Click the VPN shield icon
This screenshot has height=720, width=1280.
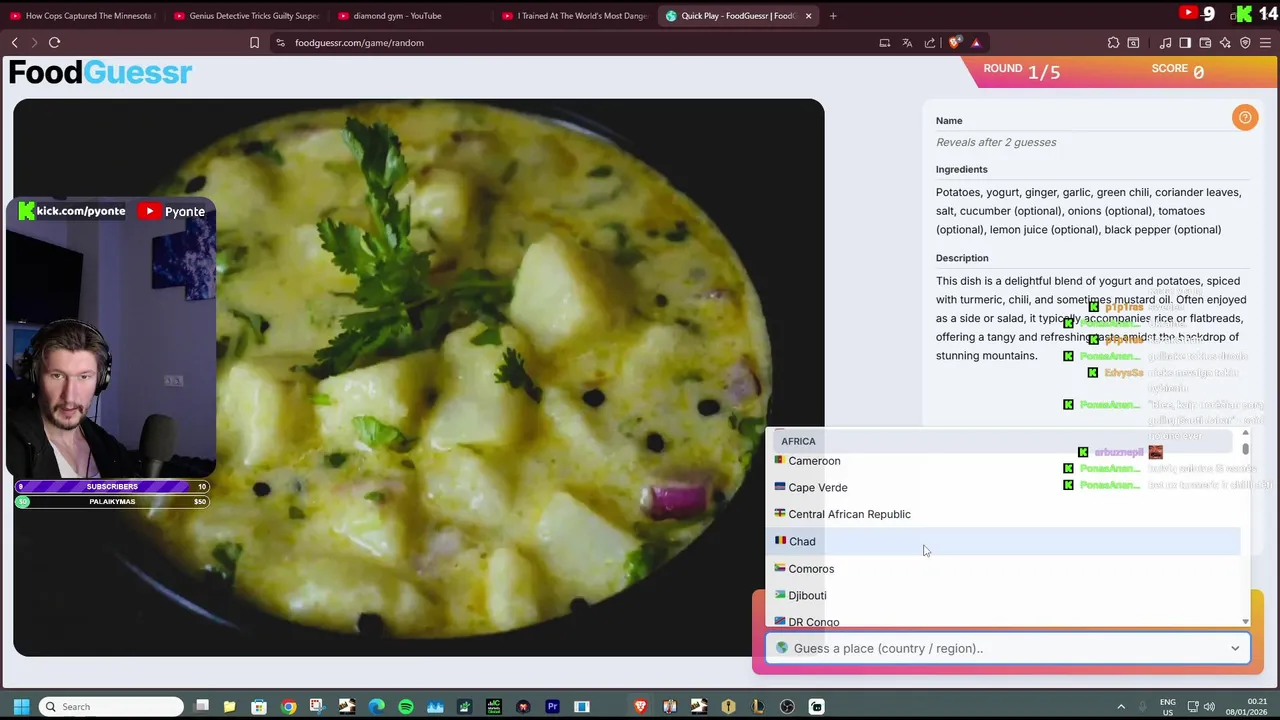1245,43
